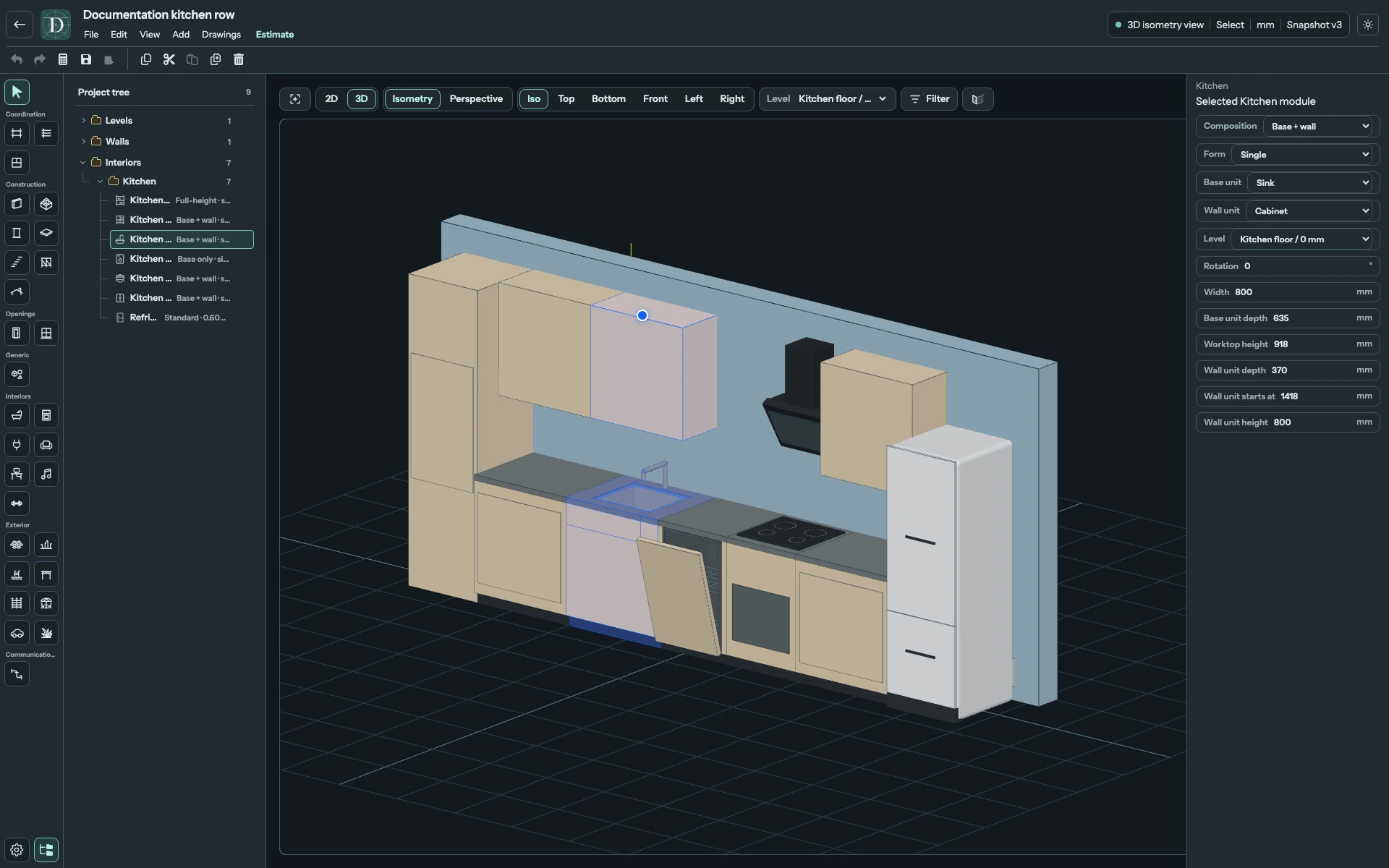Image resolution: width=1389 pixels, height=868 pixels.
Task: Toggle the light/dark theme sun icon
Action: pyautogui.click(x=1368, y=25)
